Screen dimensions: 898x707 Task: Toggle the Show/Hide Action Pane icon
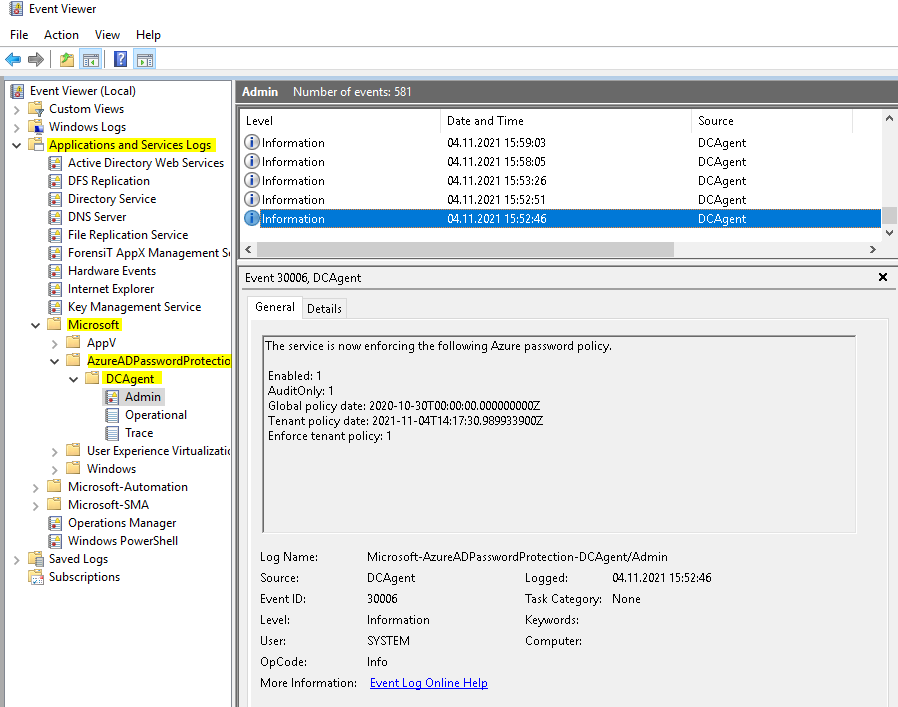point(144,59)
